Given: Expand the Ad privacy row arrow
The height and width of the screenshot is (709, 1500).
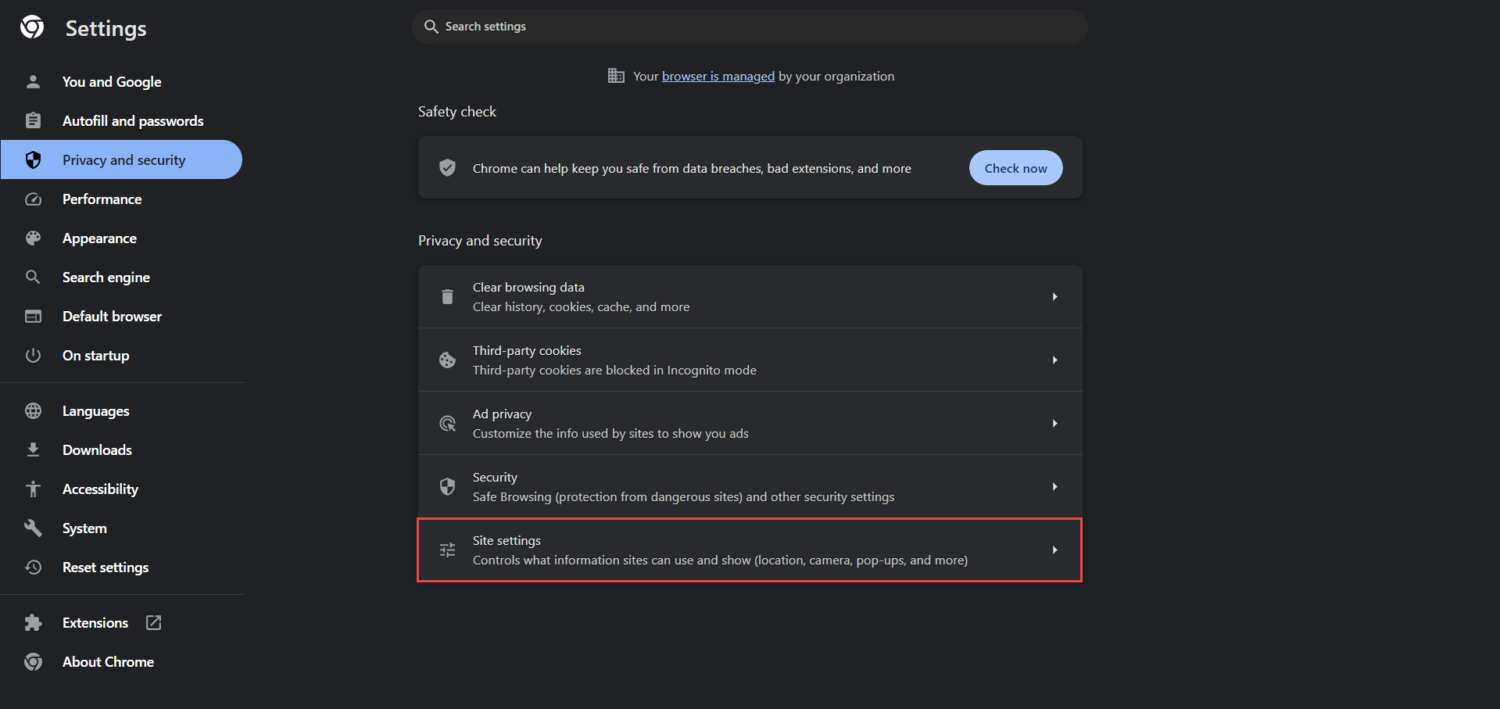Looking at the screenshot, I should tap(1054, 423).
